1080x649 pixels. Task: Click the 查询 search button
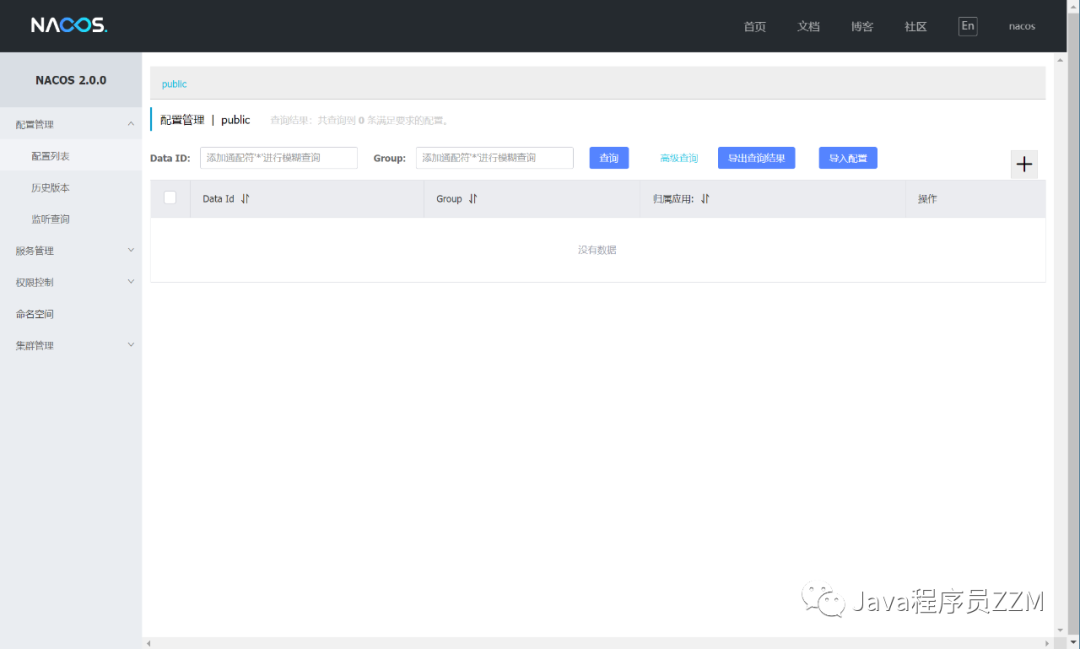coord(609,158)
